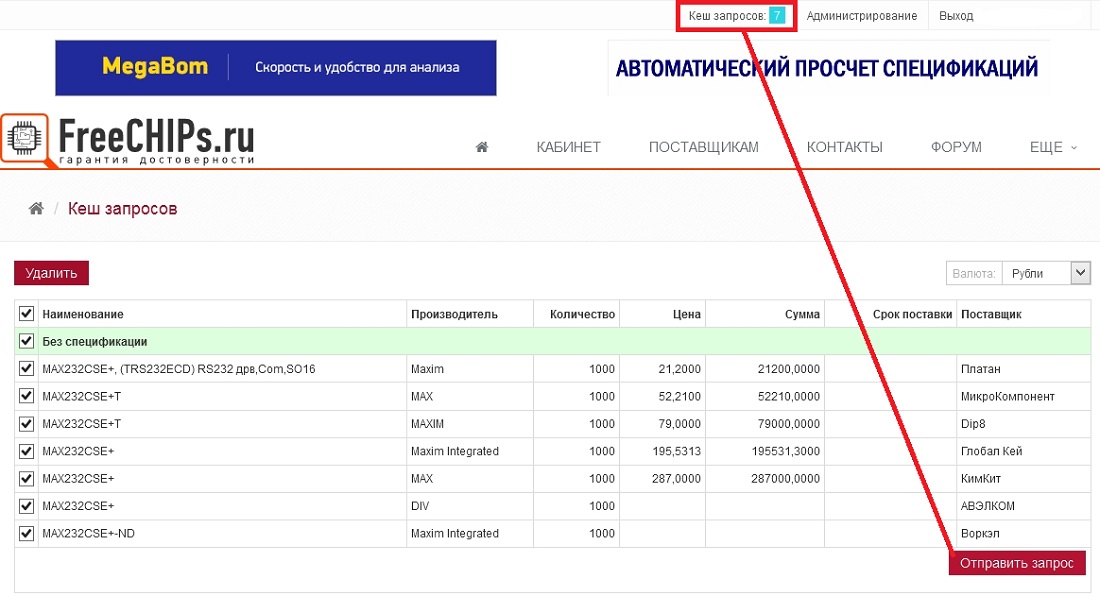Open the currency dropdown showing Рубли

click(x=1046, y=273)
